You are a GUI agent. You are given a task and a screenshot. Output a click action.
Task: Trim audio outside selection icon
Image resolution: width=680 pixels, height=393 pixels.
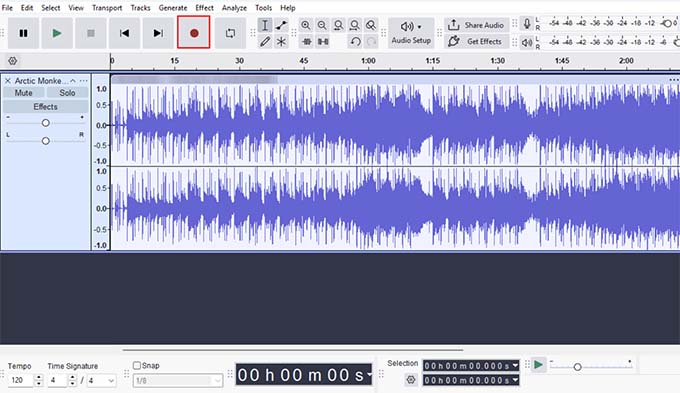click(307, 42)
